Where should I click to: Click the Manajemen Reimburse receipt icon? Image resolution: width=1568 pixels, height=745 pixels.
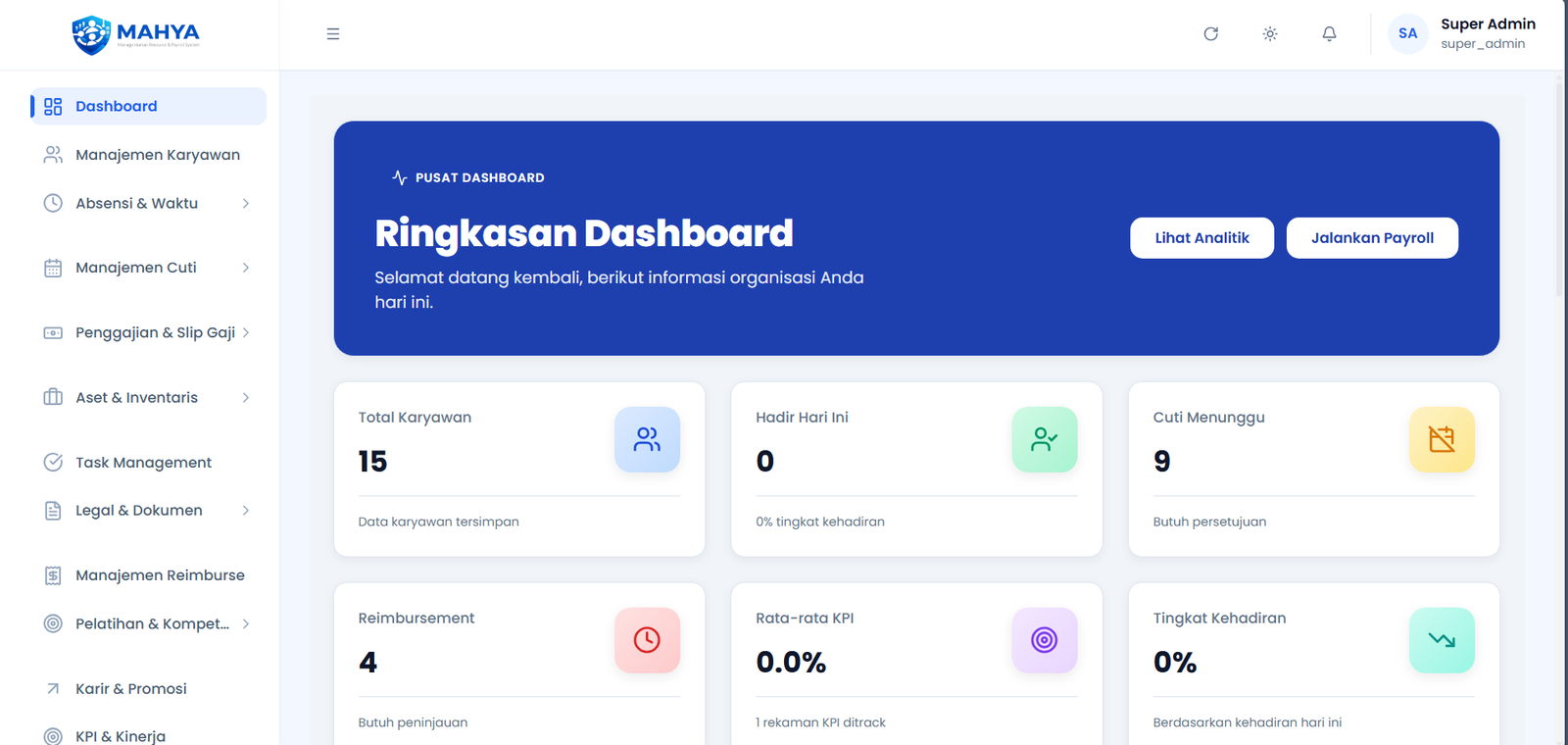(x=53, y=575)
